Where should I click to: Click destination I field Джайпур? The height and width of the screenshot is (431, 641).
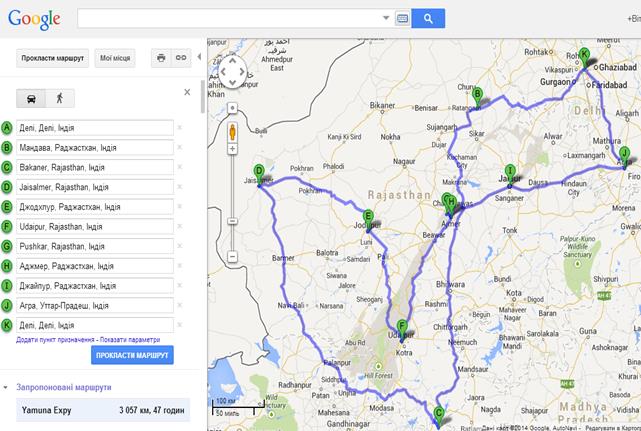coord(95,286)
